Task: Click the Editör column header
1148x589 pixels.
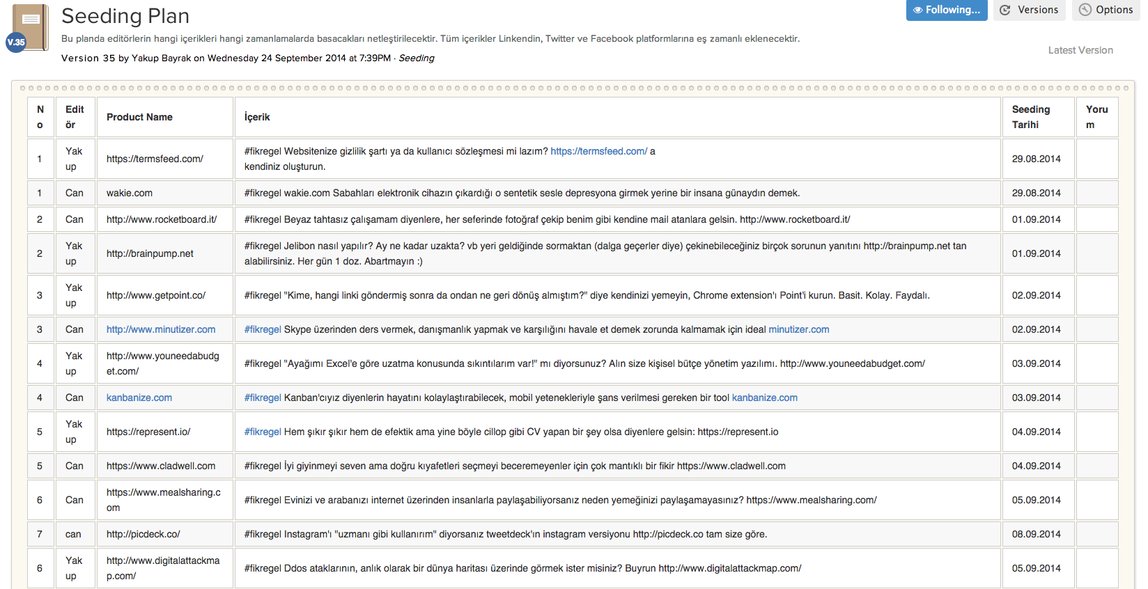Action: [x=75, y=117]
